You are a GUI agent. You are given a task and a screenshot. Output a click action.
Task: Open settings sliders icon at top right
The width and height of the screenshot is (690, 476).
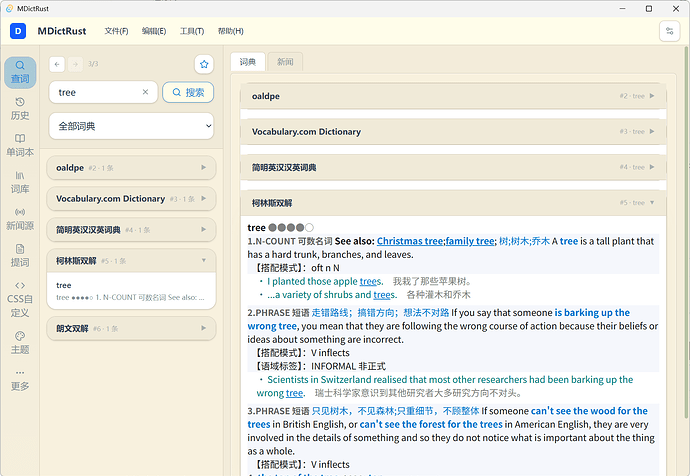click(669, 31)
